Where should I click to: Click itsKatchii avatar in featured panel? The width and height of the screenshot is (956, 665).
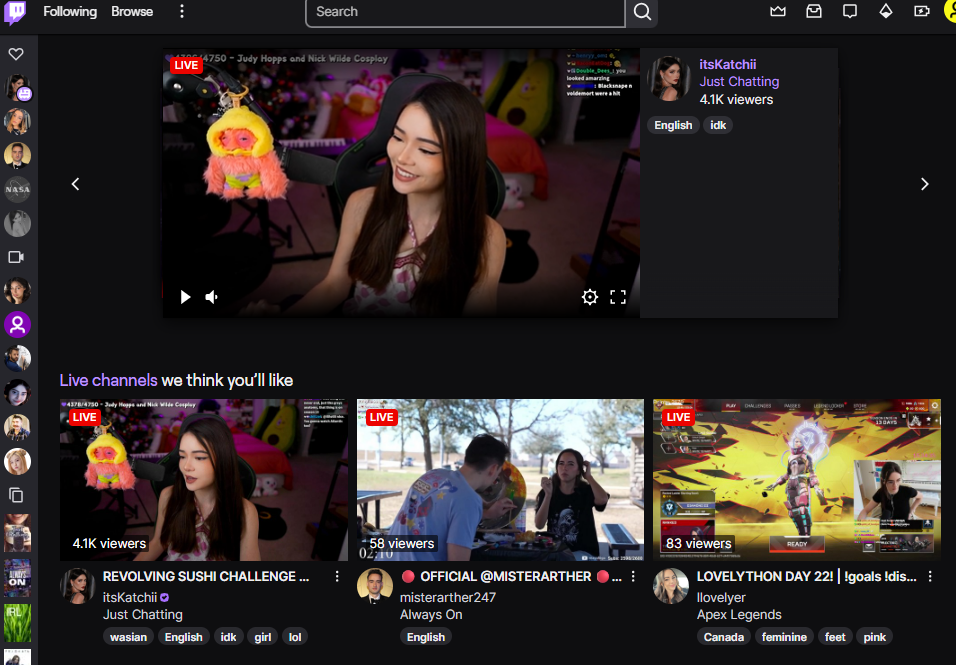[x=668, y=78]
